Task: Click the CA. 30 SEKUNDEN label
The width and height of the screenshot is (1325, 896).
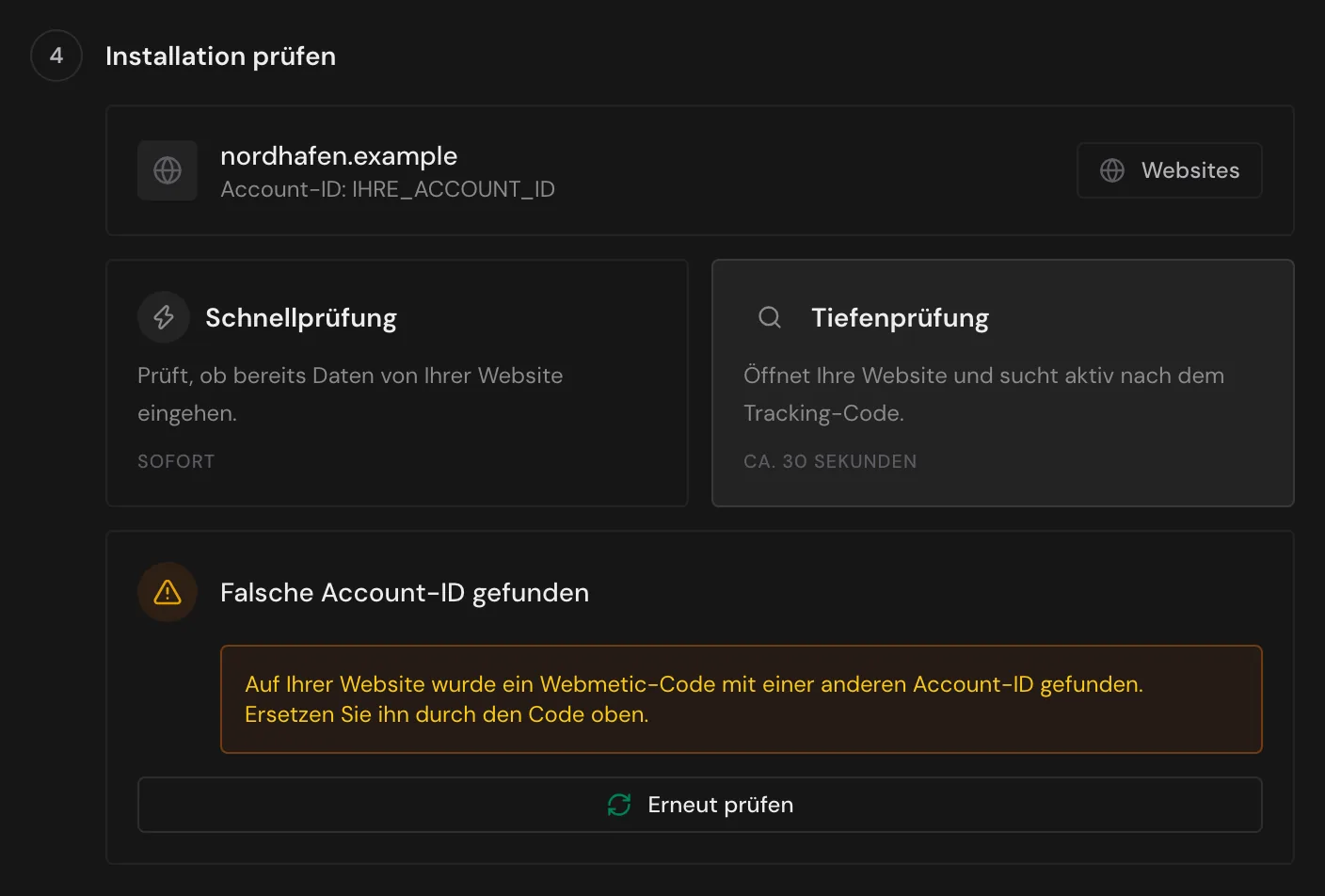Action: [x=830, y=461]
